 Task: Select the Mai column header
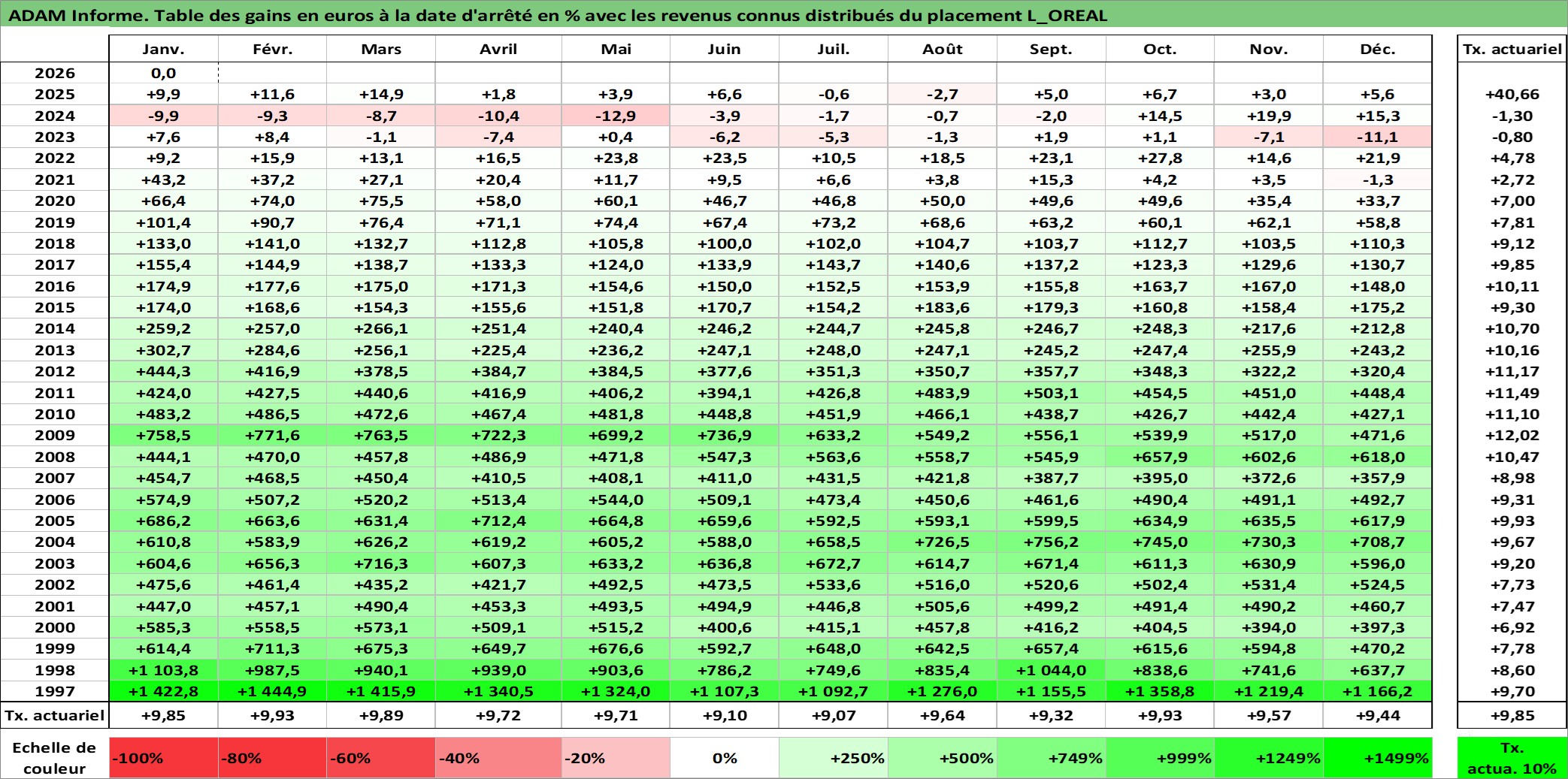click(616, 49)
